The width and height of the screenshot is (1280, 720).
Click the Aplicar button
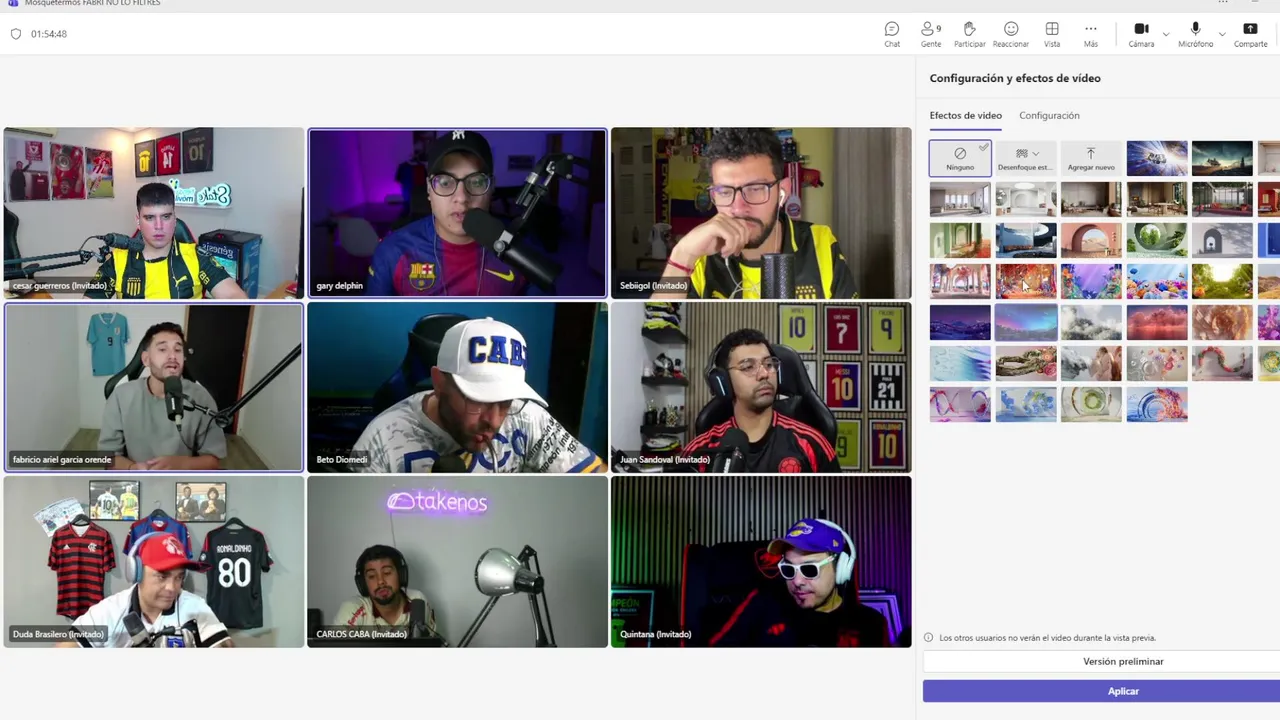pos(1123,691)
